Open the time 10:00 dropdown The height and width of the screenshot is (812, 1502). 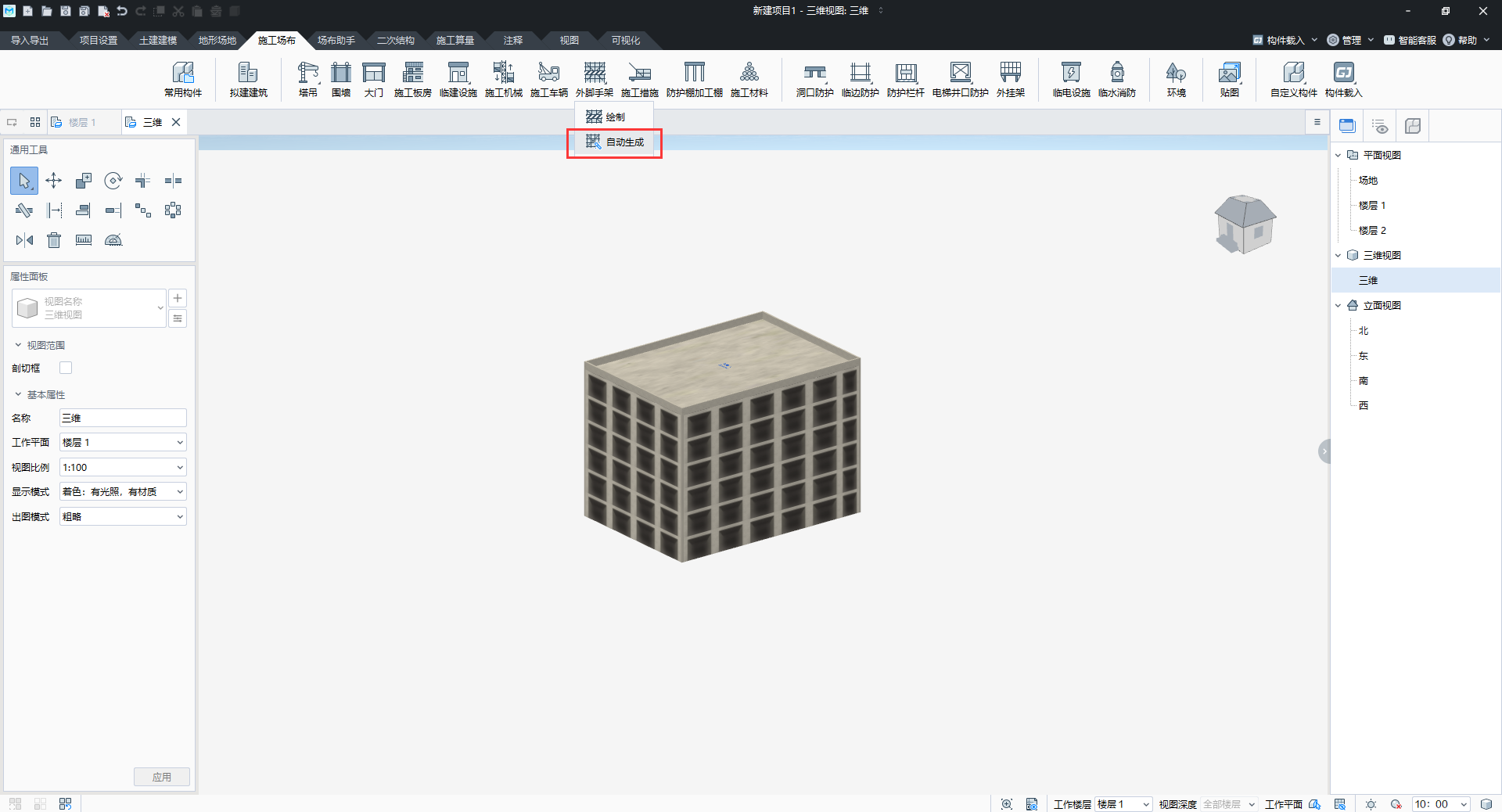[x=1441, y=804]
